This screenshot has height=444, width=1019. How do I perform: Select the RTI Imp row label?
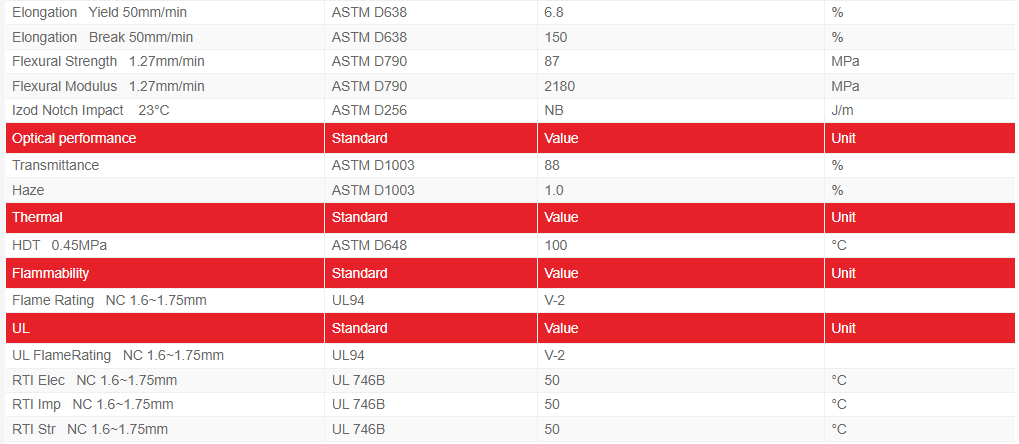click(x=92, y=404)
